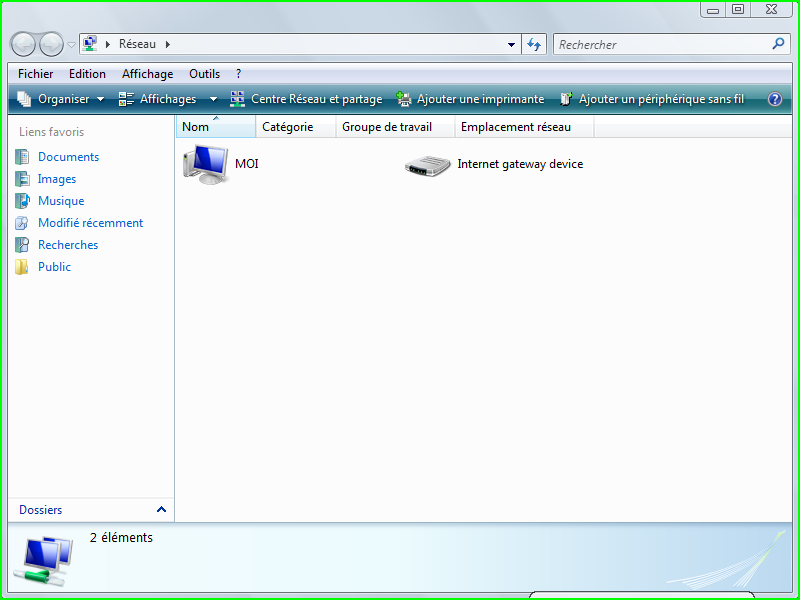Open Recherches favorite link
This screenshot has height=600, width=800.
point(68,244)
